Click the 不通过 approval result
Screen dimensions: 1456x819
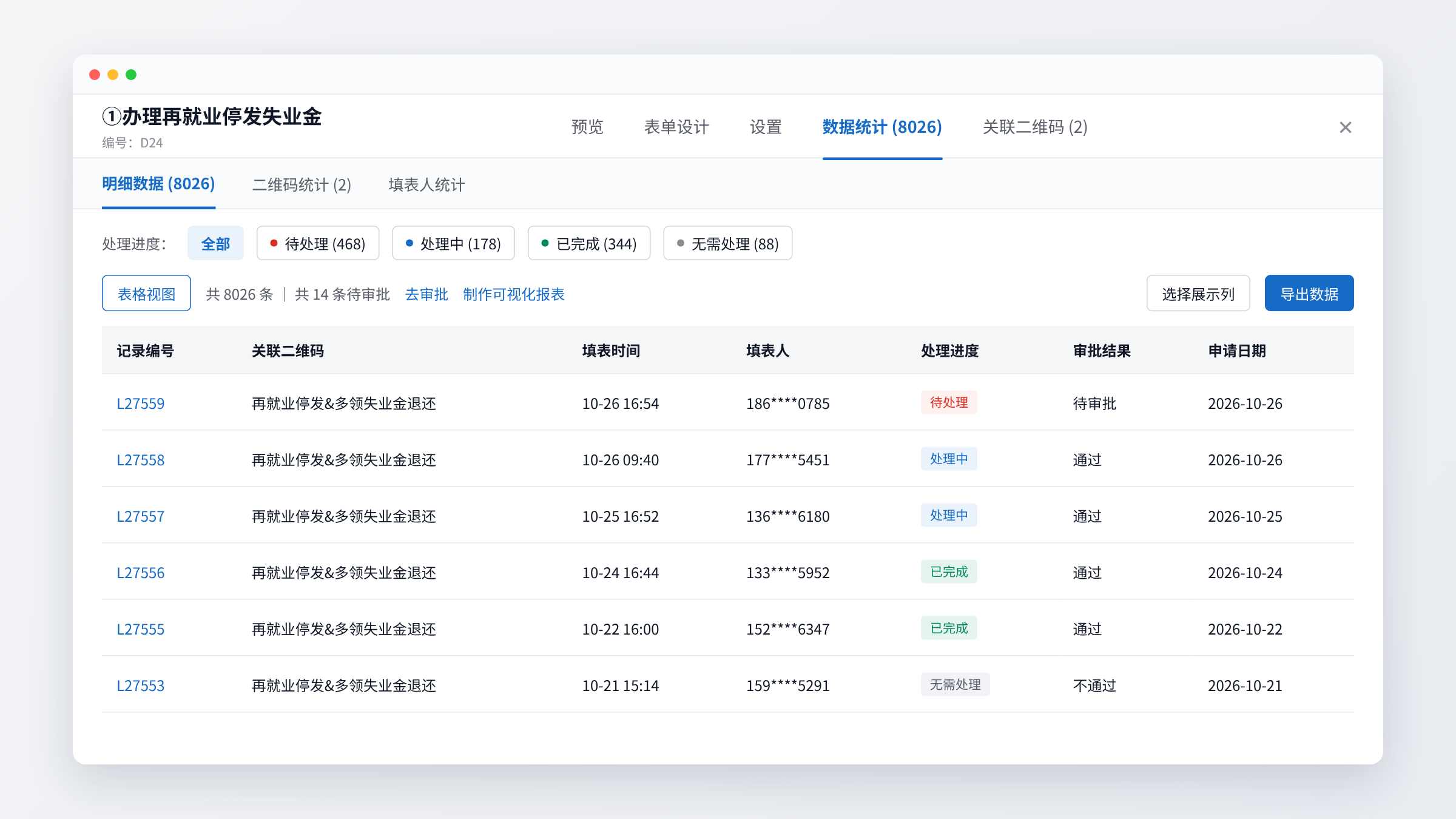click(x=1094, y=686)
